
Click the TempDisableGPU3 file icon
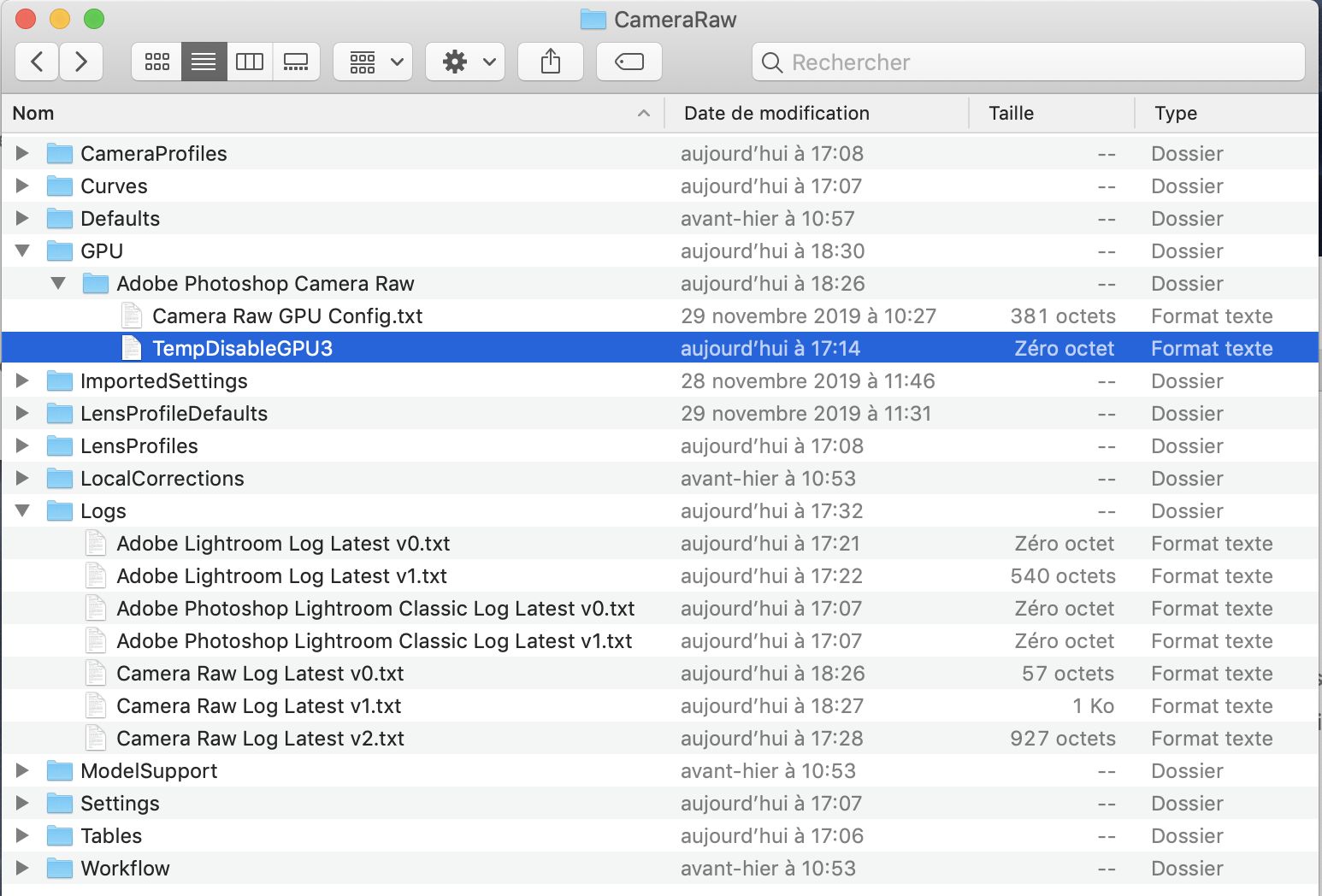131,348
